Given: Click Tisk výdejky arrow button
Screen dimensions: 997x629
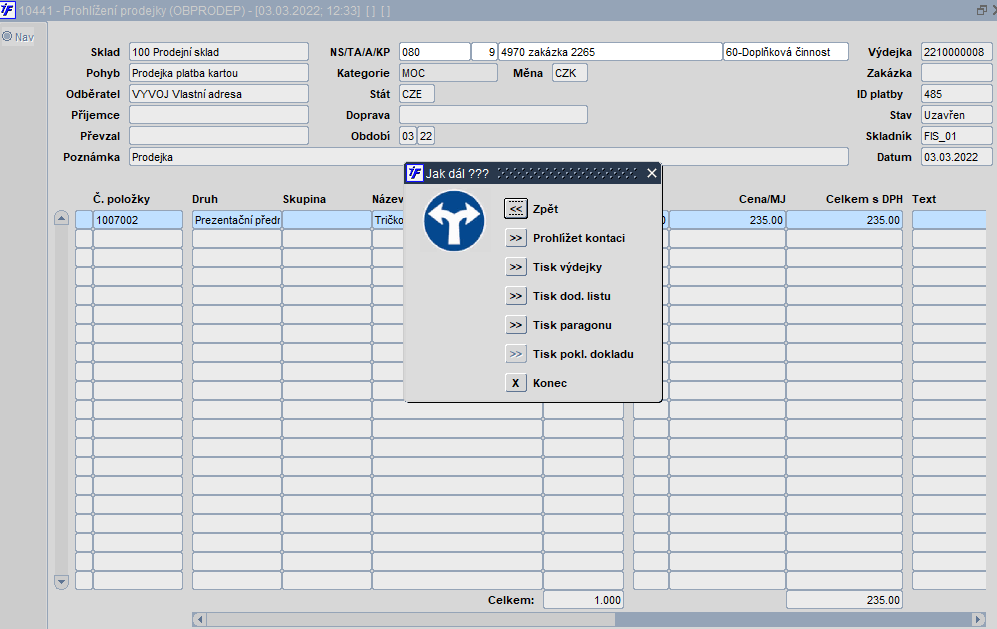Looking at the screenshot, I should (516, 267).
